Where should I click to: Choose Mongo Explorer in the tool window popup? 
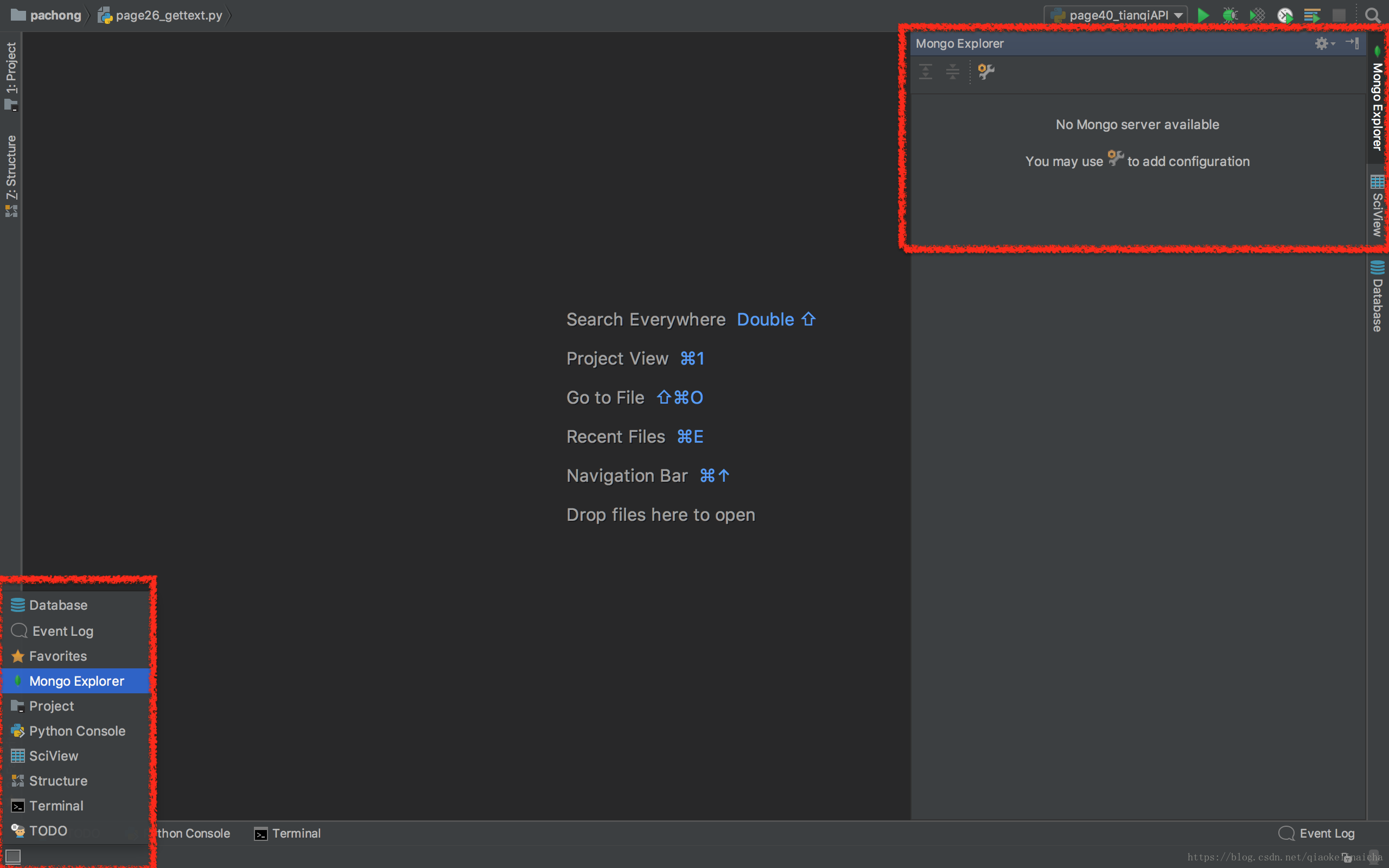coord(77,681)
